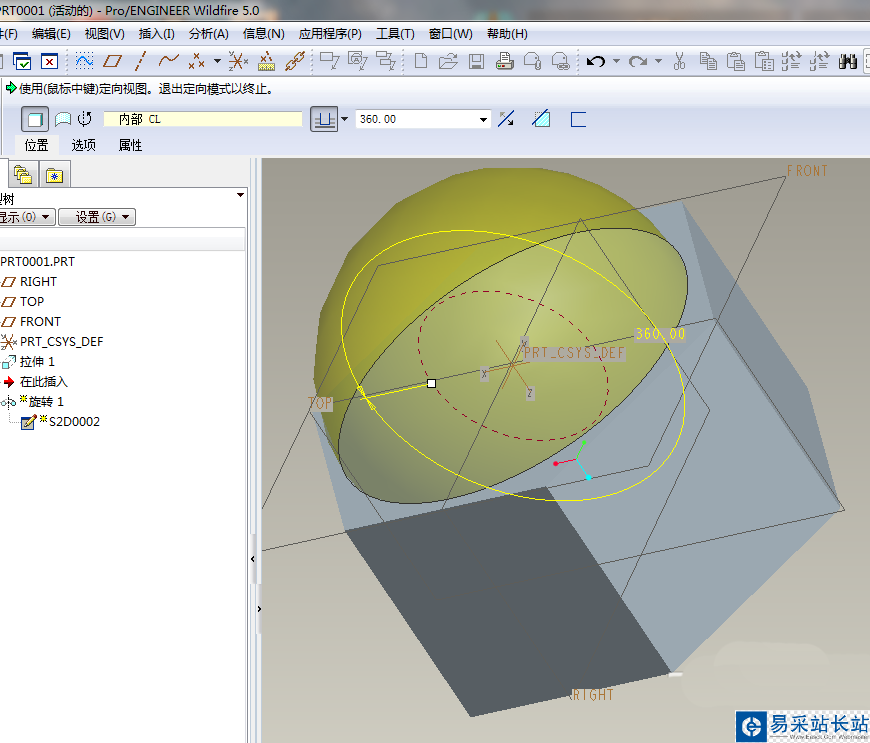Click the paste special icon

coord(764,60)
